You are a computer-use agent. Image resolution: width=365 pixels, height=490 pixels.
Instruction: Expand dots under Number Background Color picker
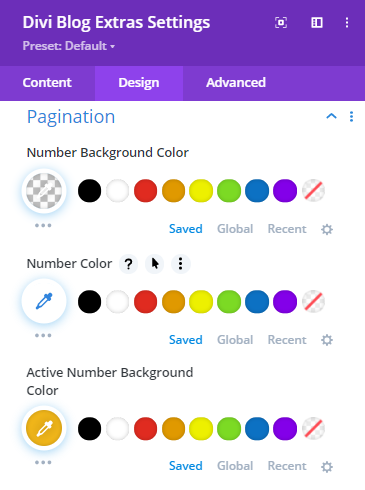point(43,225)
